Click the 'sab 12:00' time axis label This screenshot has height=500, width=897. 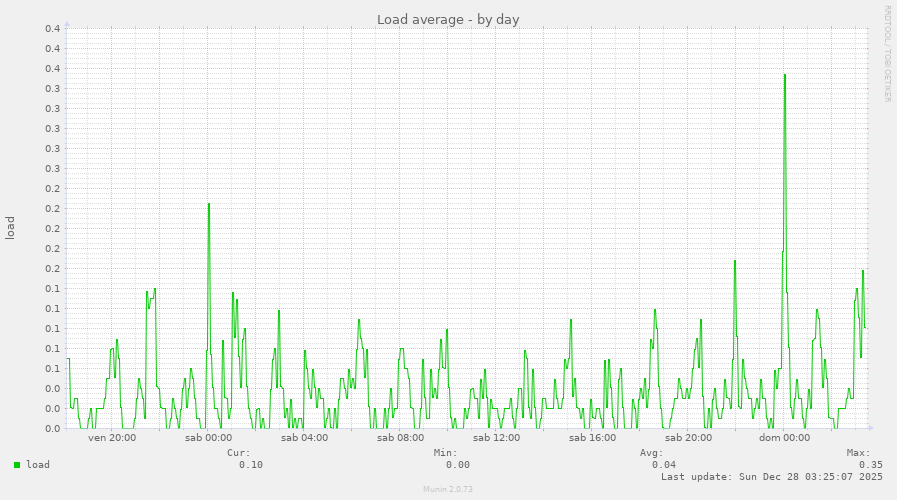click(497, 438)
